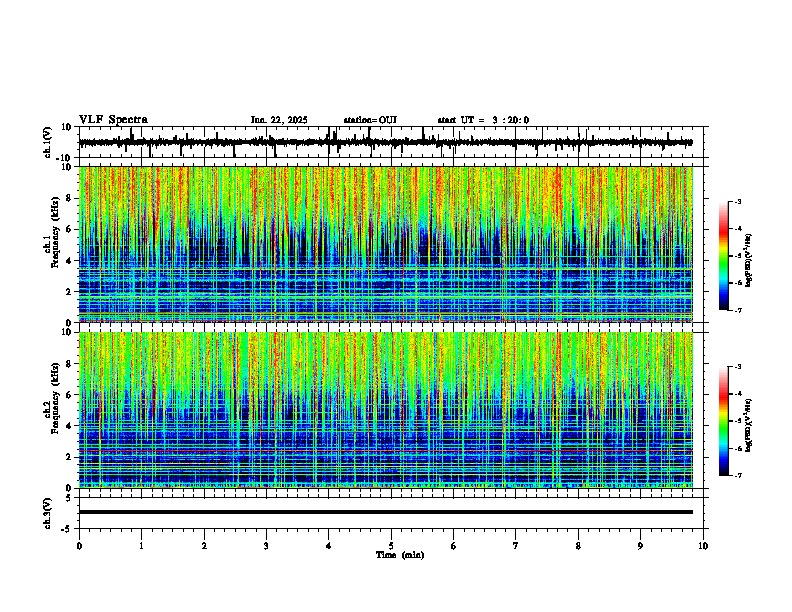The height and width of the screenshot is (612, 792).
Task: Click the "Time (min)" axis label
Action: click(400, 555)
